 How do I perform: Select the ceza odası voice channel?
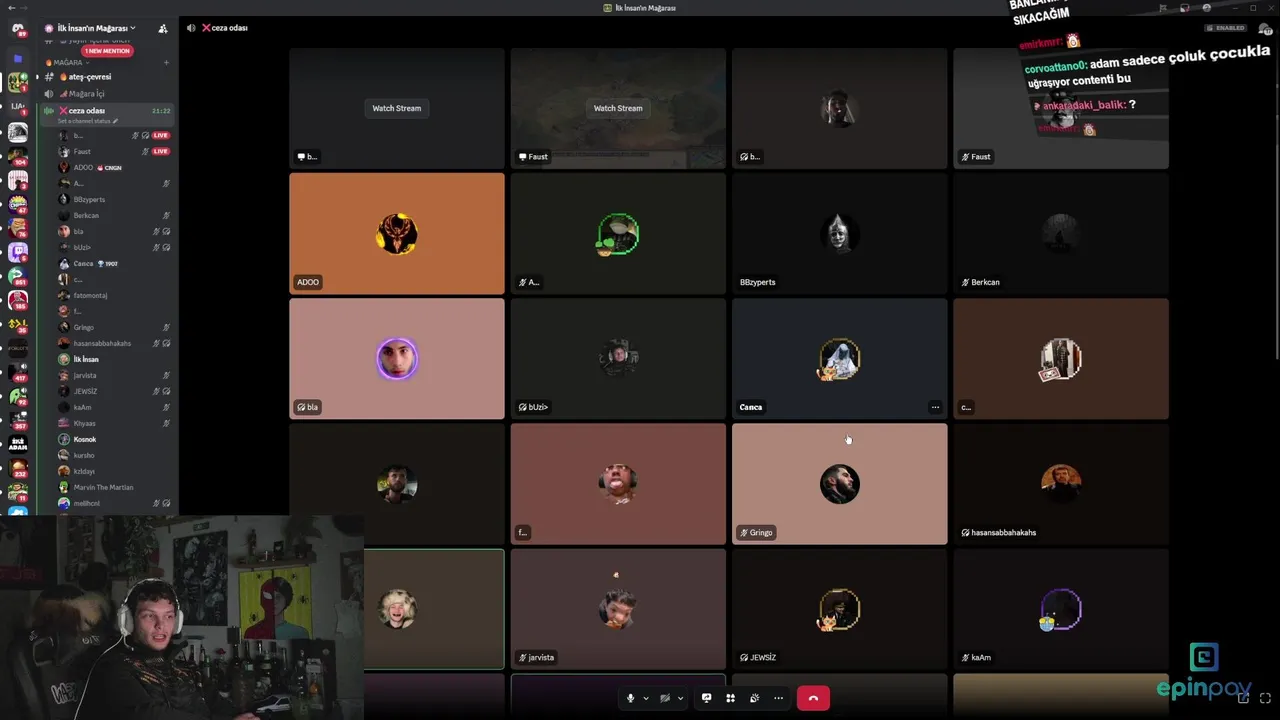click(x=107, y=111)
